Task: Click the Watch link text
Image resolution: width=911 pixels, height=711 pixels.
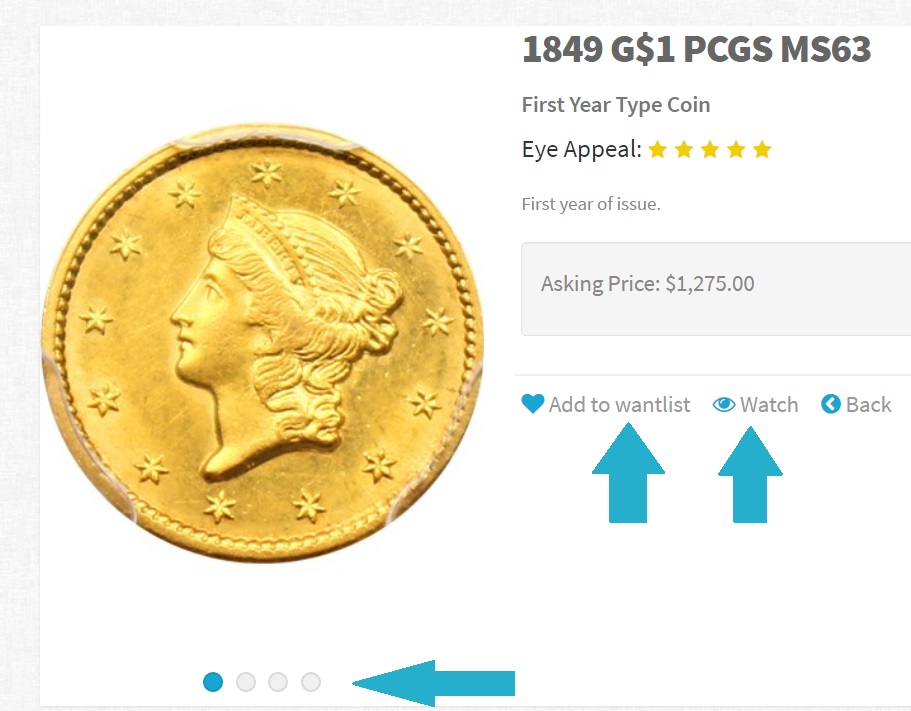Action: 769,404
